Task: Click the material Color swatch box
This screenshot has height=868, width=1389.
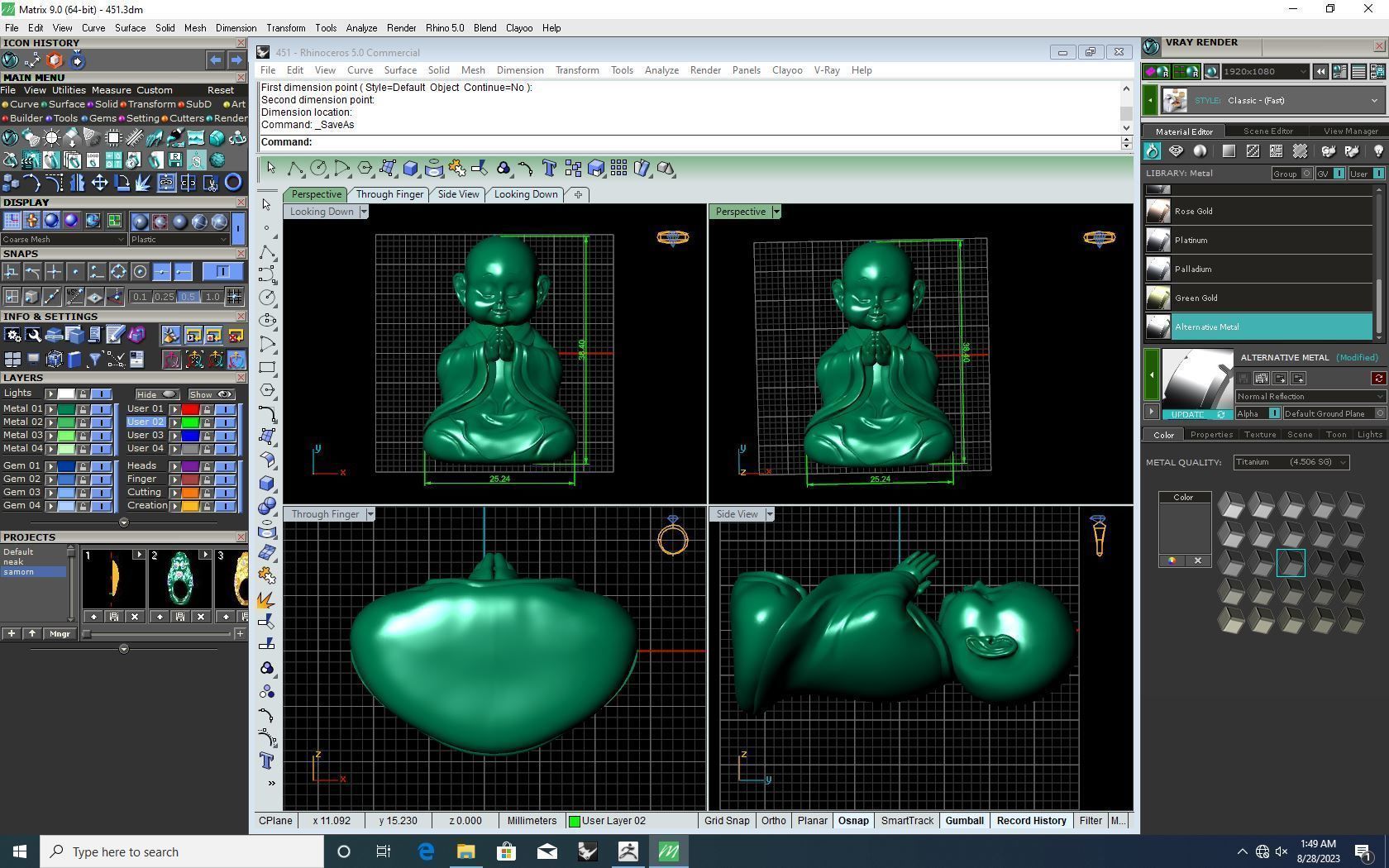Action: click(x=1183, y=529)
